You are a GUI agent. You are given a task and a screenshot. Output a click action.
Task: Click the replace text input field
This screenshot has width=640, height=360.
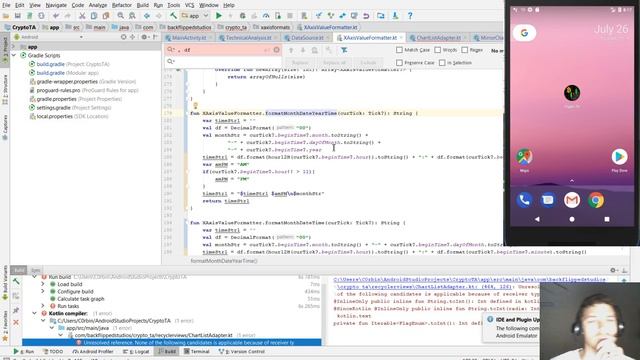pyautogui.click(x=223, y=62)
